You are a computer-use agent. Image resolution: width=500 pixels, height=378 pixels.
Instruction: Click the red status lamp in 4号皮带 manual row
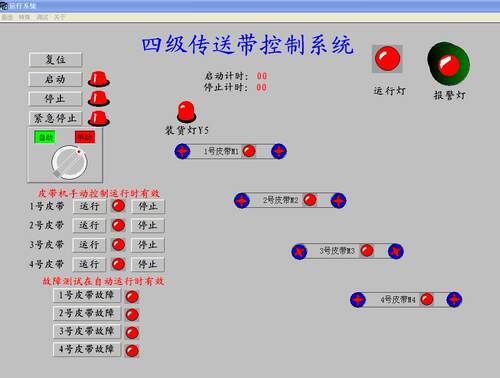(x=118, y=264)
